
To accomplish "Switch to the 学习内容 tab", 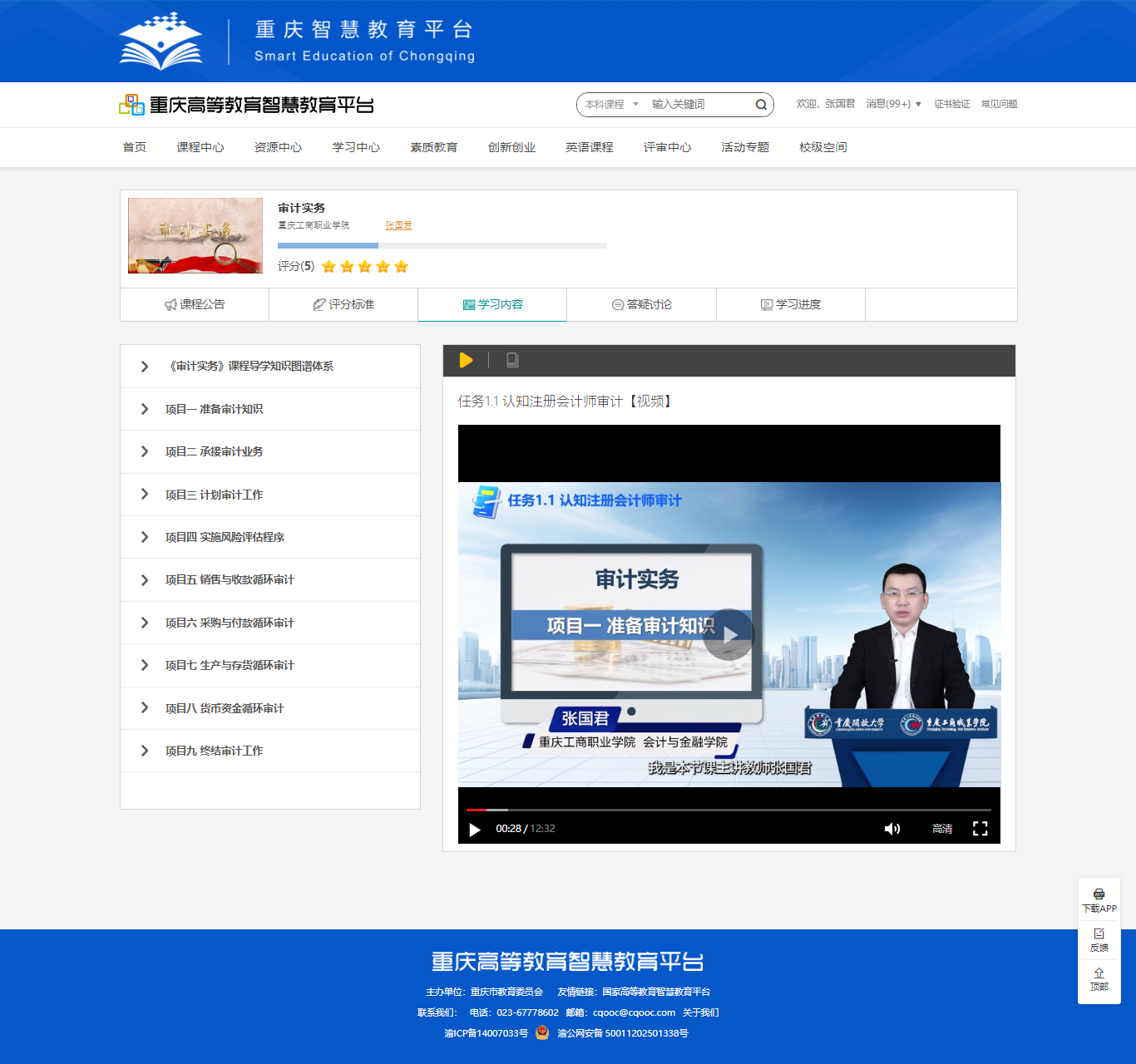I will pos(492,304).
